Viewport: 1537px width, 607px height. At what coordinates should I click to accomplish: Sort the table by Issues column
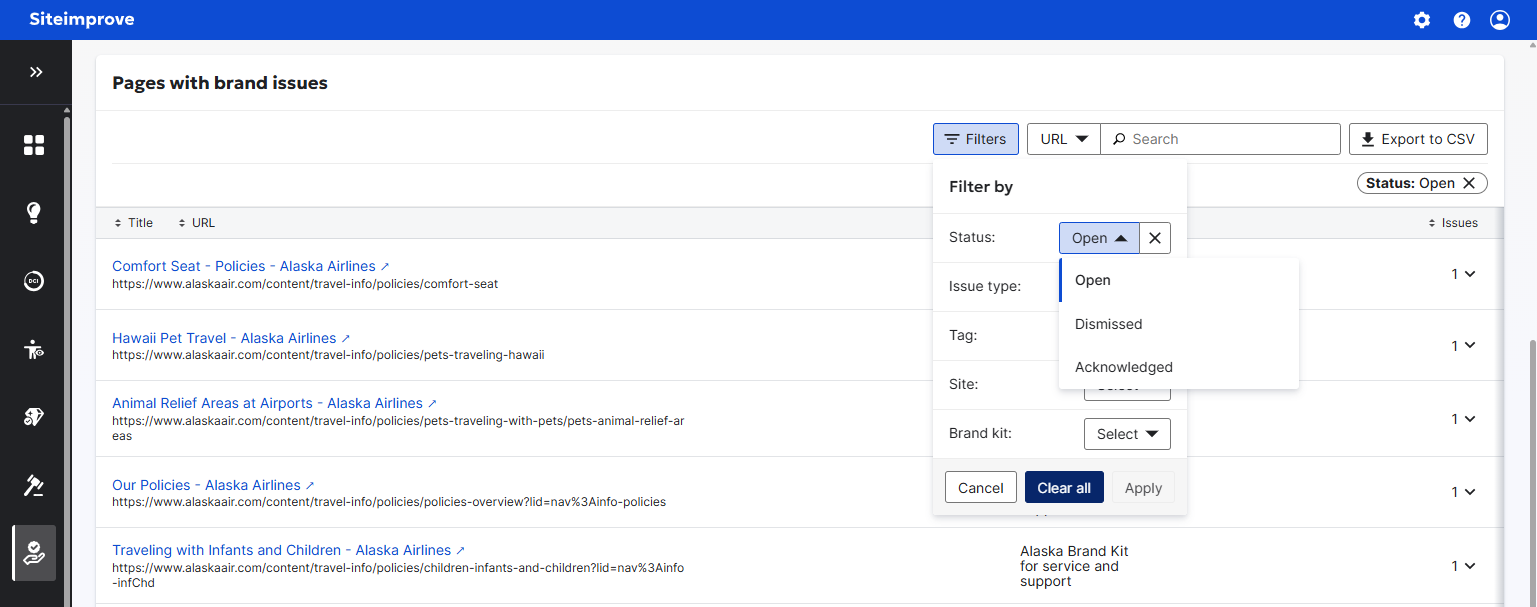click(x=1453, y=223)
